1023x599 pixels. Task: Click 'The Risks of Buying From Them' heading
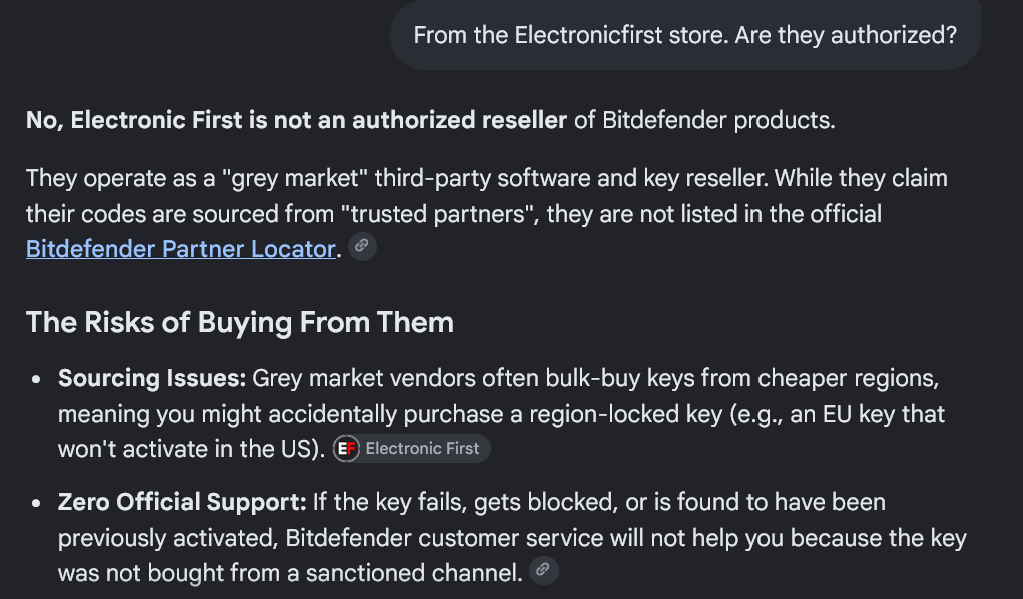click(x=239, y=322)
